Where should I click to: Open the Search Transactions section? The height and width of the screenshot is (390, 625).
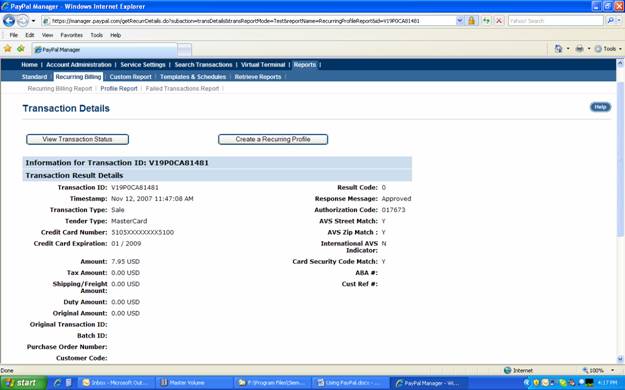pos(203,65)
